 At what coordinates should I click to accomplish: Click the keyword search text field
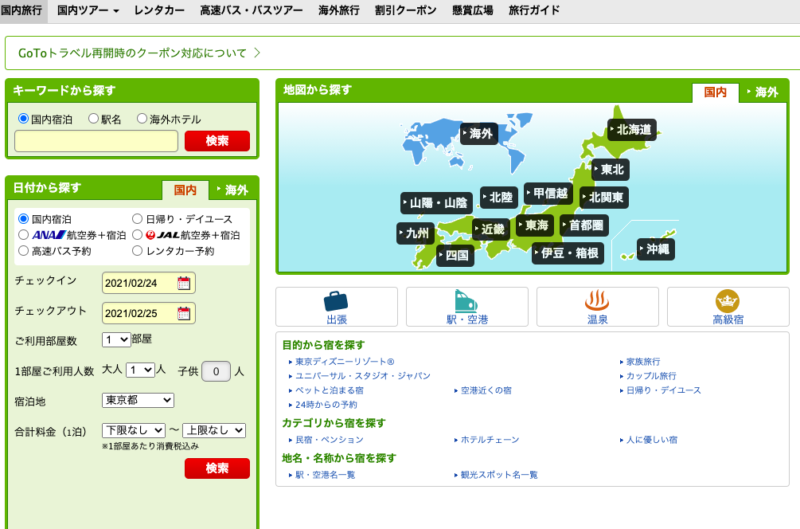pos(96,141)
